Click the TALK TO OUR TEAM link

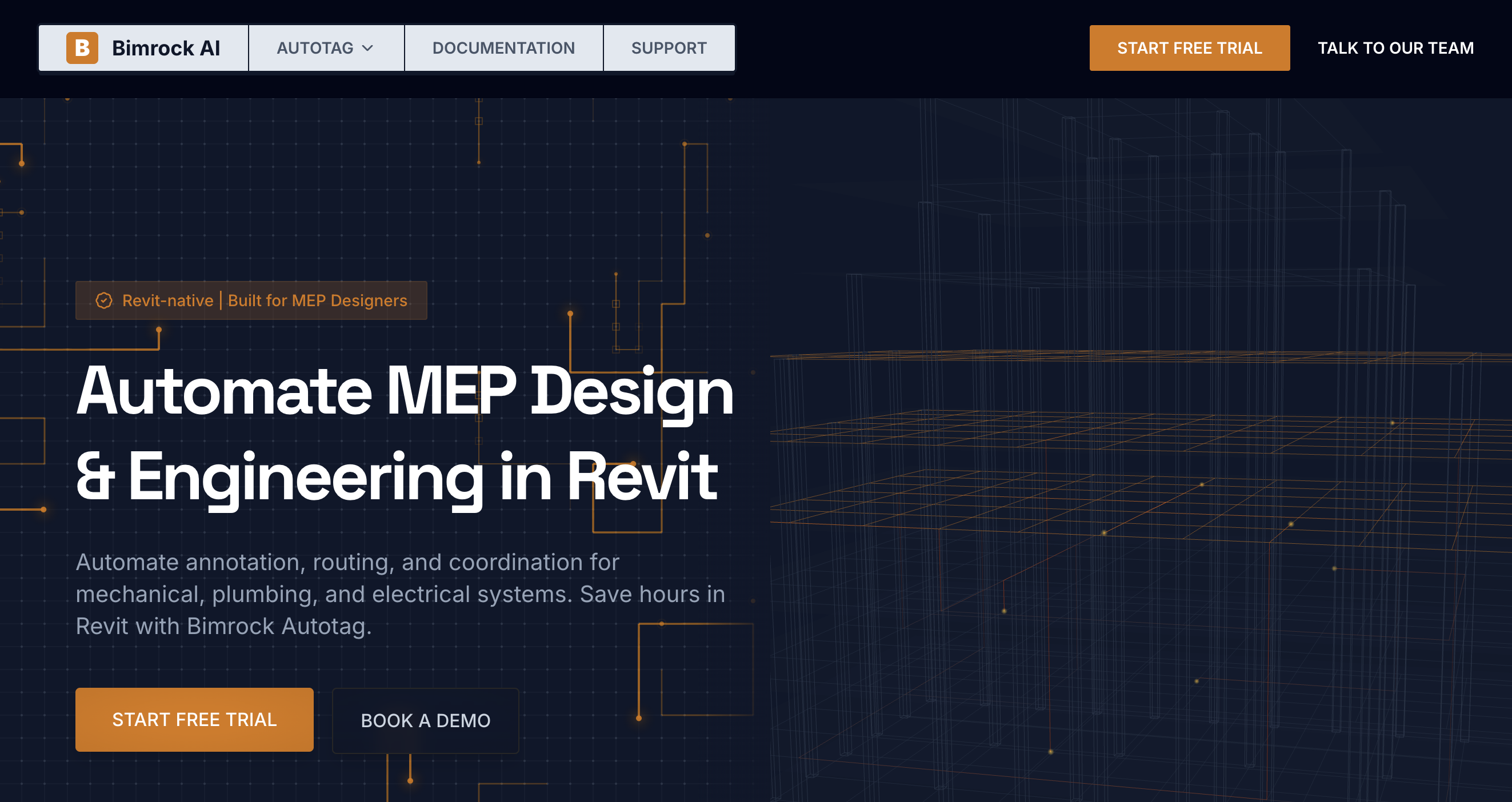coord(1395,48)
